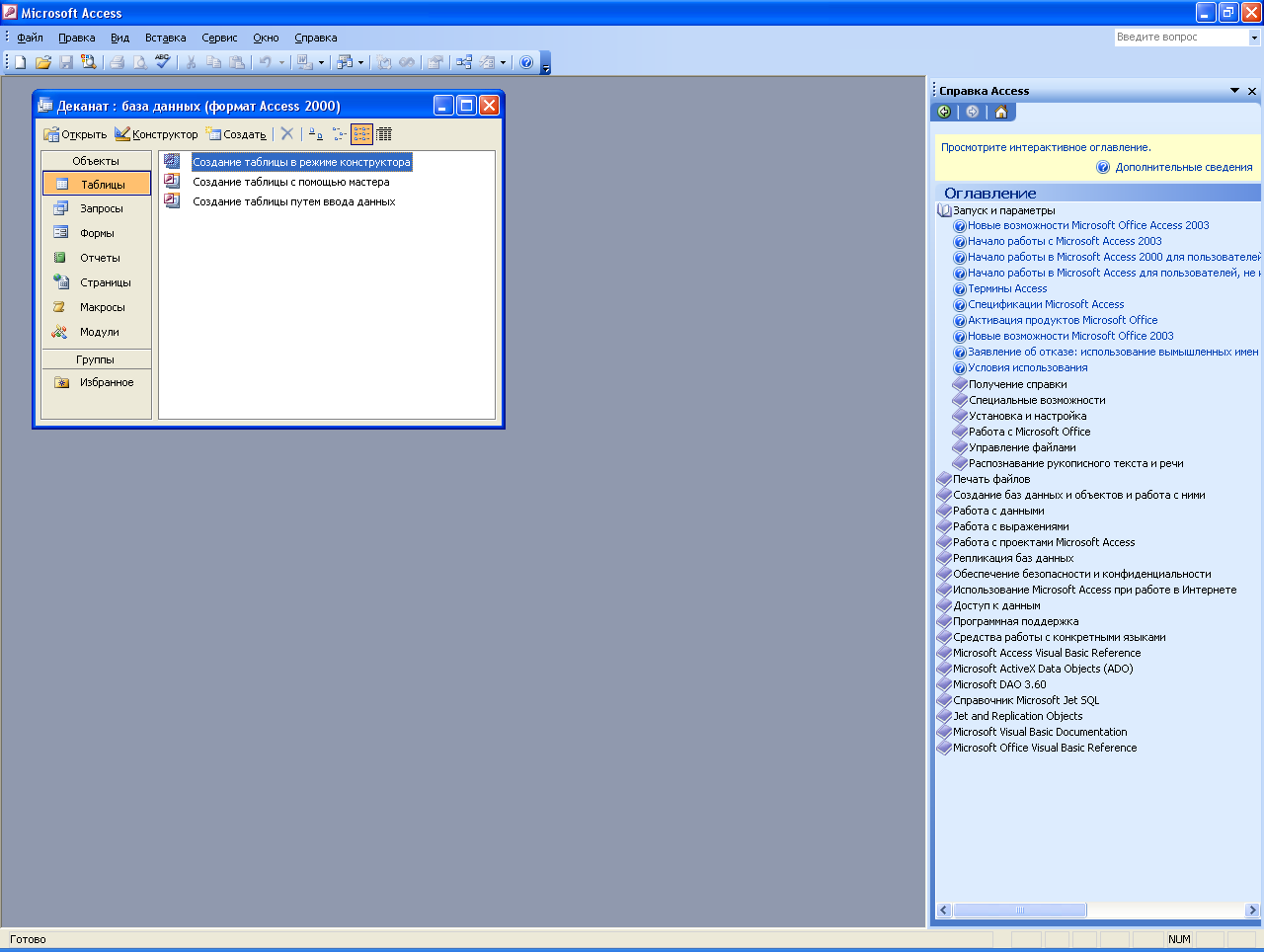Viewport: 1264px width, 952px height.
Task: Open Office Links dropdown arrow
Action: pyautogui.click(x=321, y=62)
